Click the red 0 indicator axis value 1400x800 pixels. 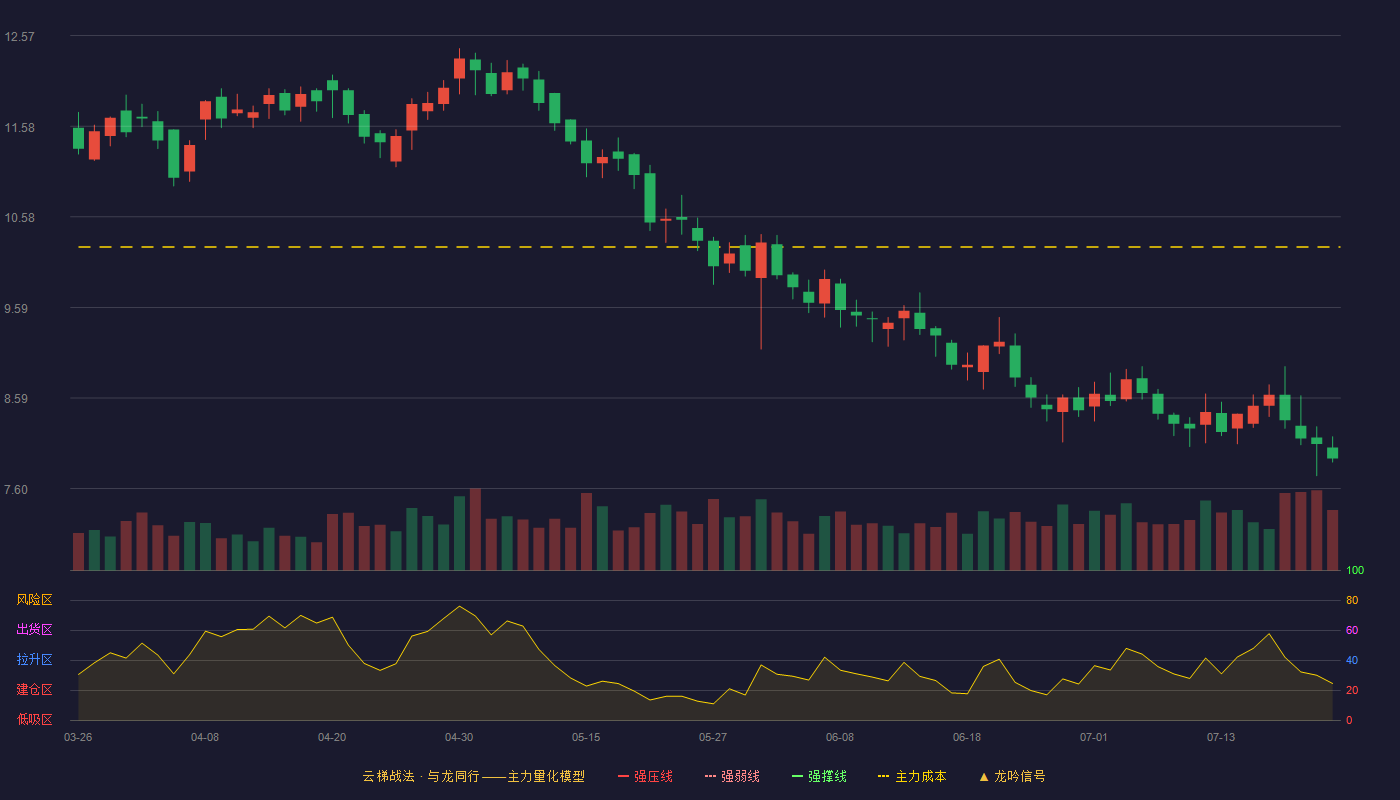[1349, 721]
